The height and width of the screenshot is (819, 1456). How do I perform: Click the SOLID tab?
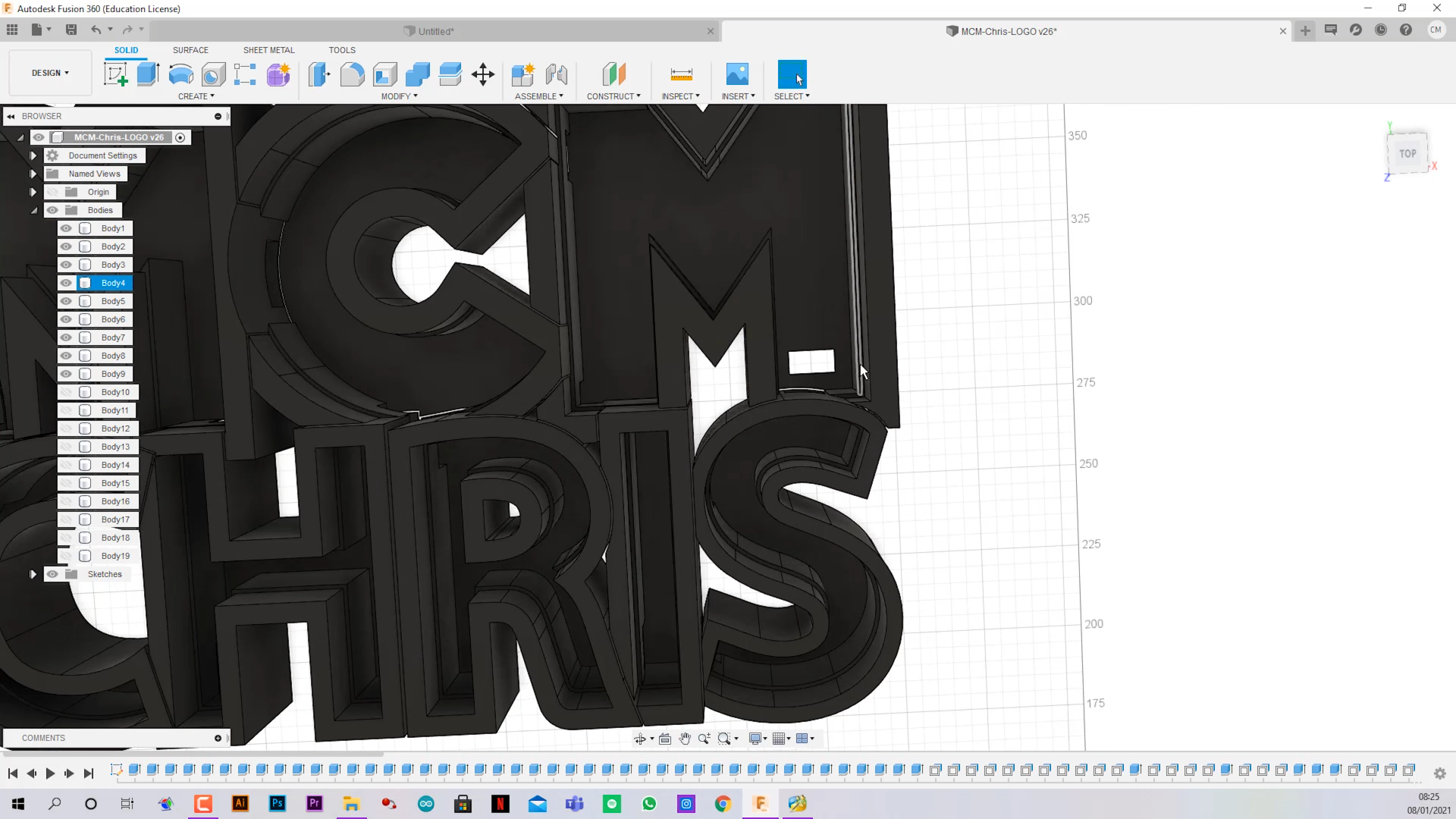point(126,50)
